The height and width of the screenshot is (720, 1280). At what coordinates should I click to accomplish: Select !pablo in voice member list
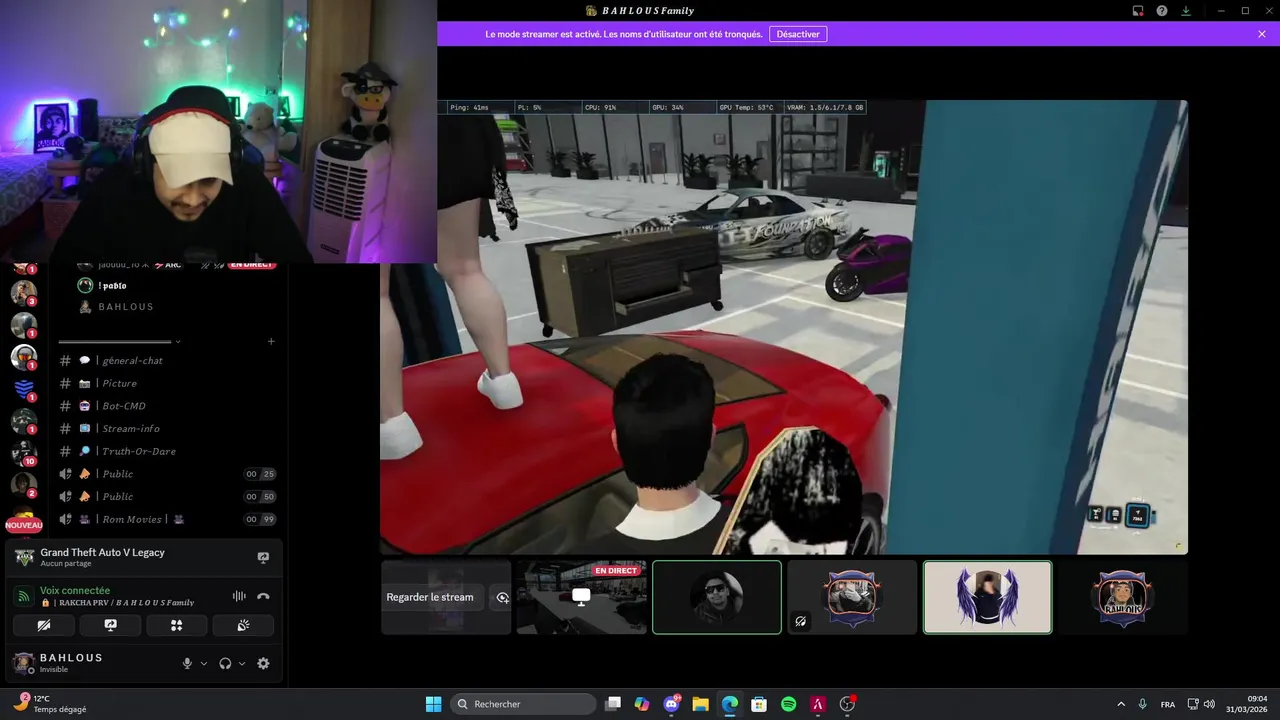[112, 285]
